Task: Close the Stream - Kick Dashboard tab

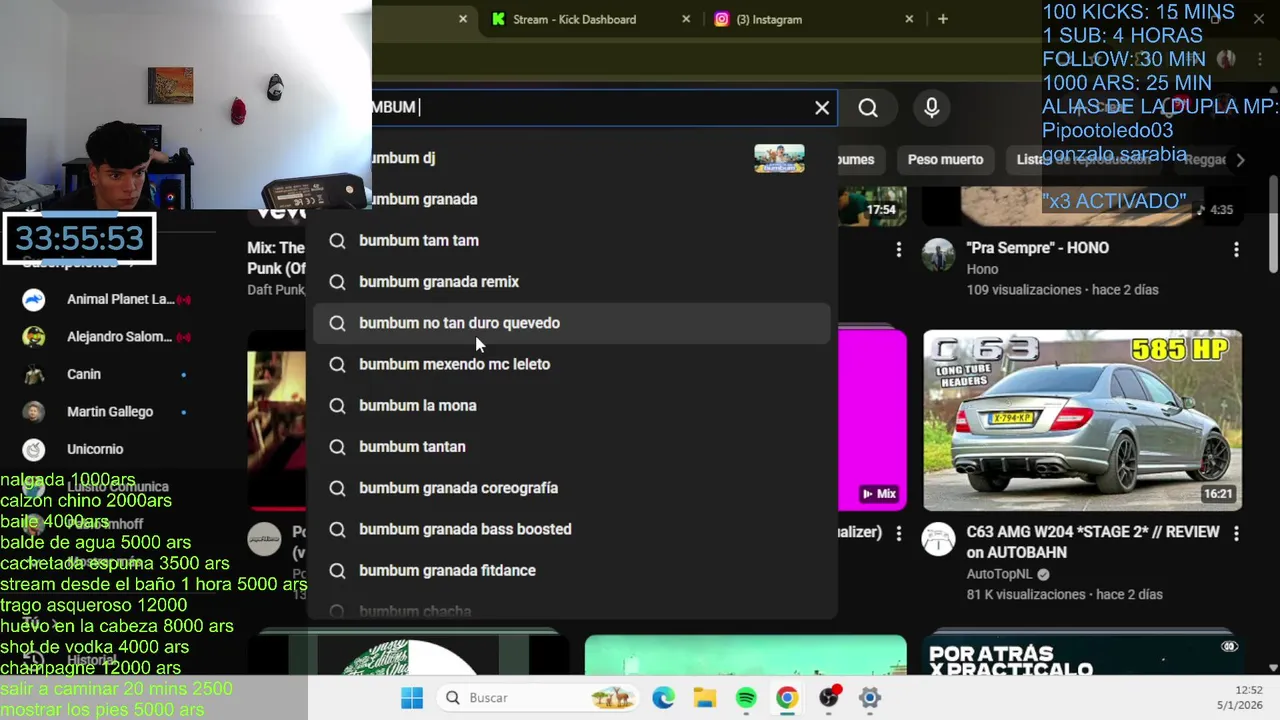Action: coord(686,19)
